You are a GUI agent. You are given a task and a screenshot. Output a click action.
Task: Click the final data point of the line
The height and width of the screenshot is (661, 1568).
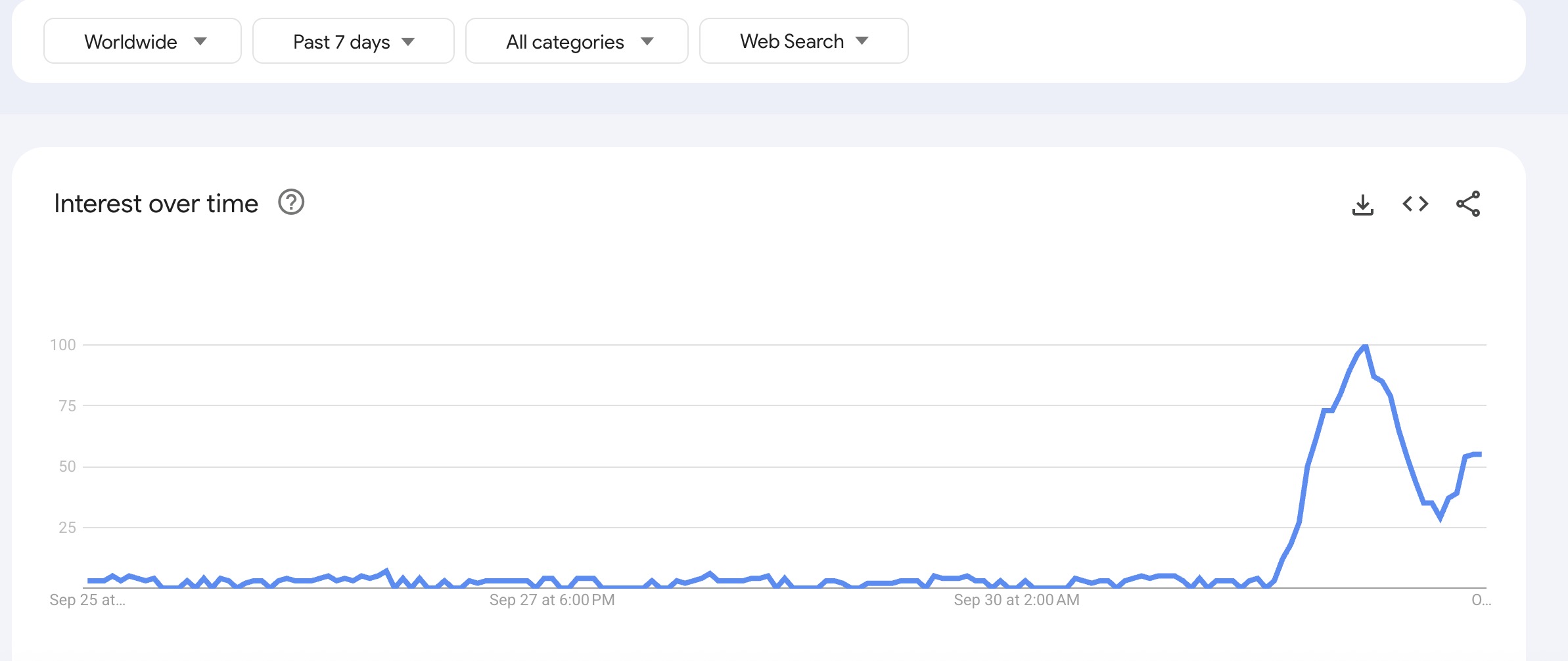(1479, 454)
